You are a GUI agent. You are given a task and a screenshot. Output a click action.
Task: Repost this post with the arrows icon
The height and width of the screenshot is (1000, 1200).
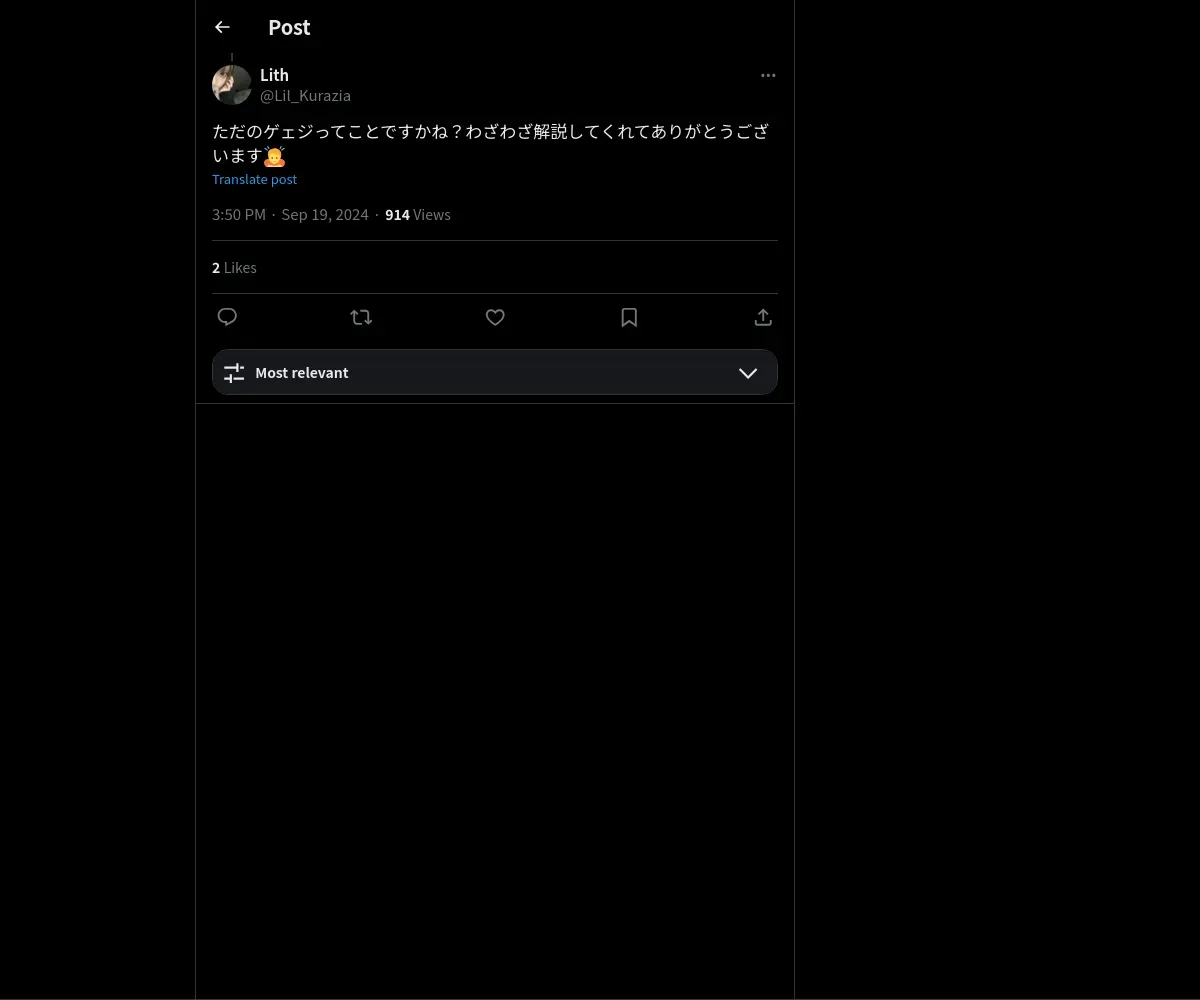click(x=361, y=317)
